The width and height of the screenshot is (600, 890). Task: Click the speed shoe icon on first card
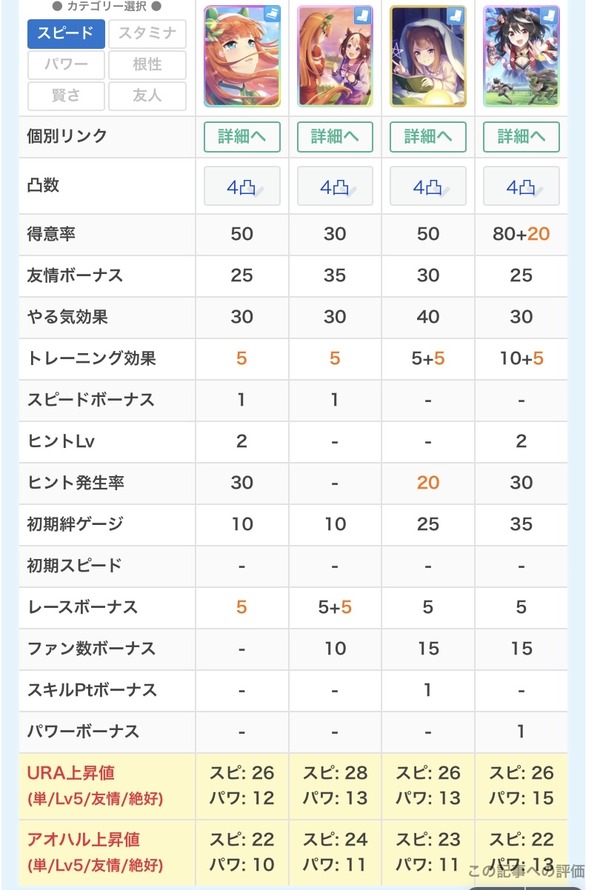coord(272,14)
